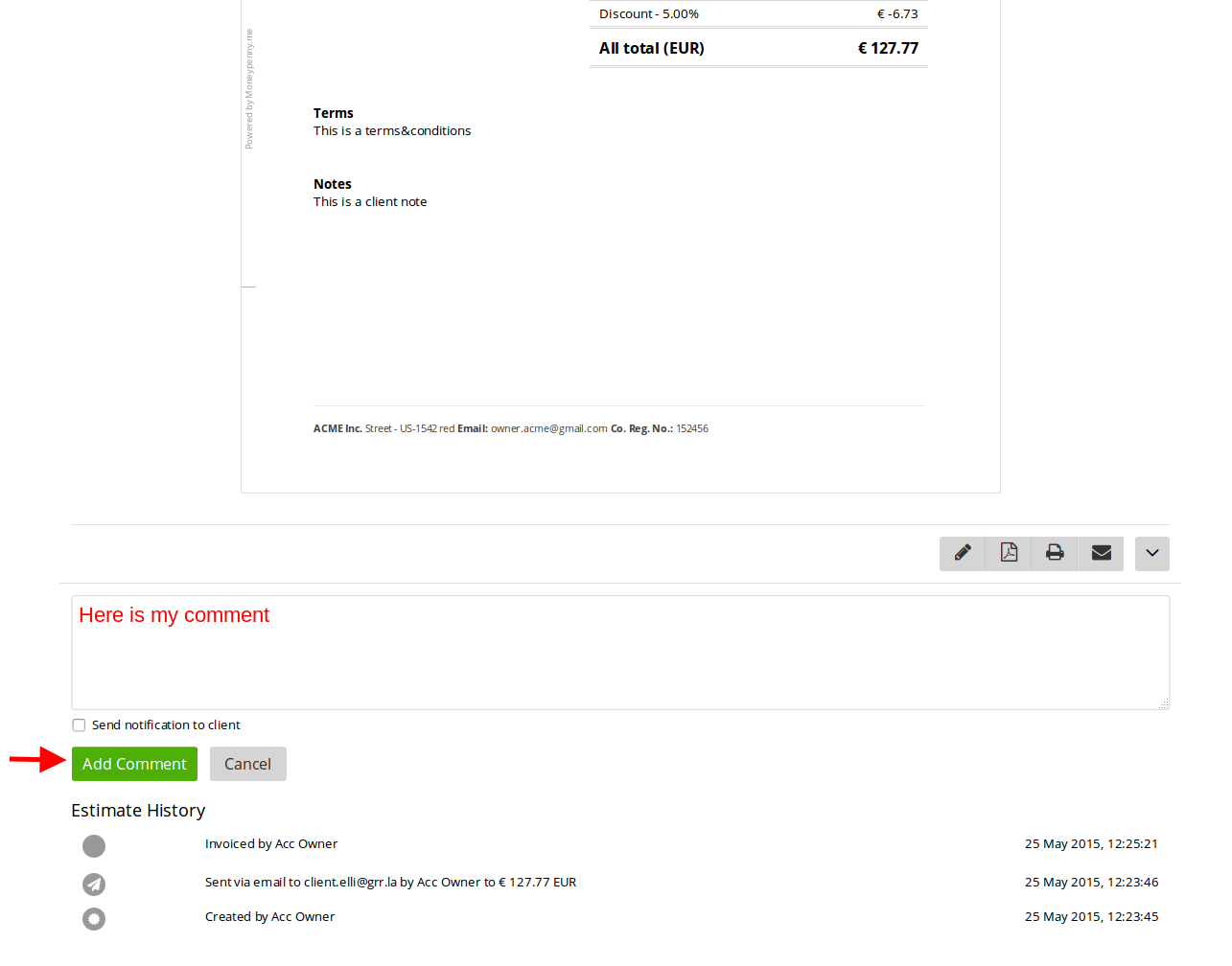Click the Invoiced history status icon

(94, 846)
